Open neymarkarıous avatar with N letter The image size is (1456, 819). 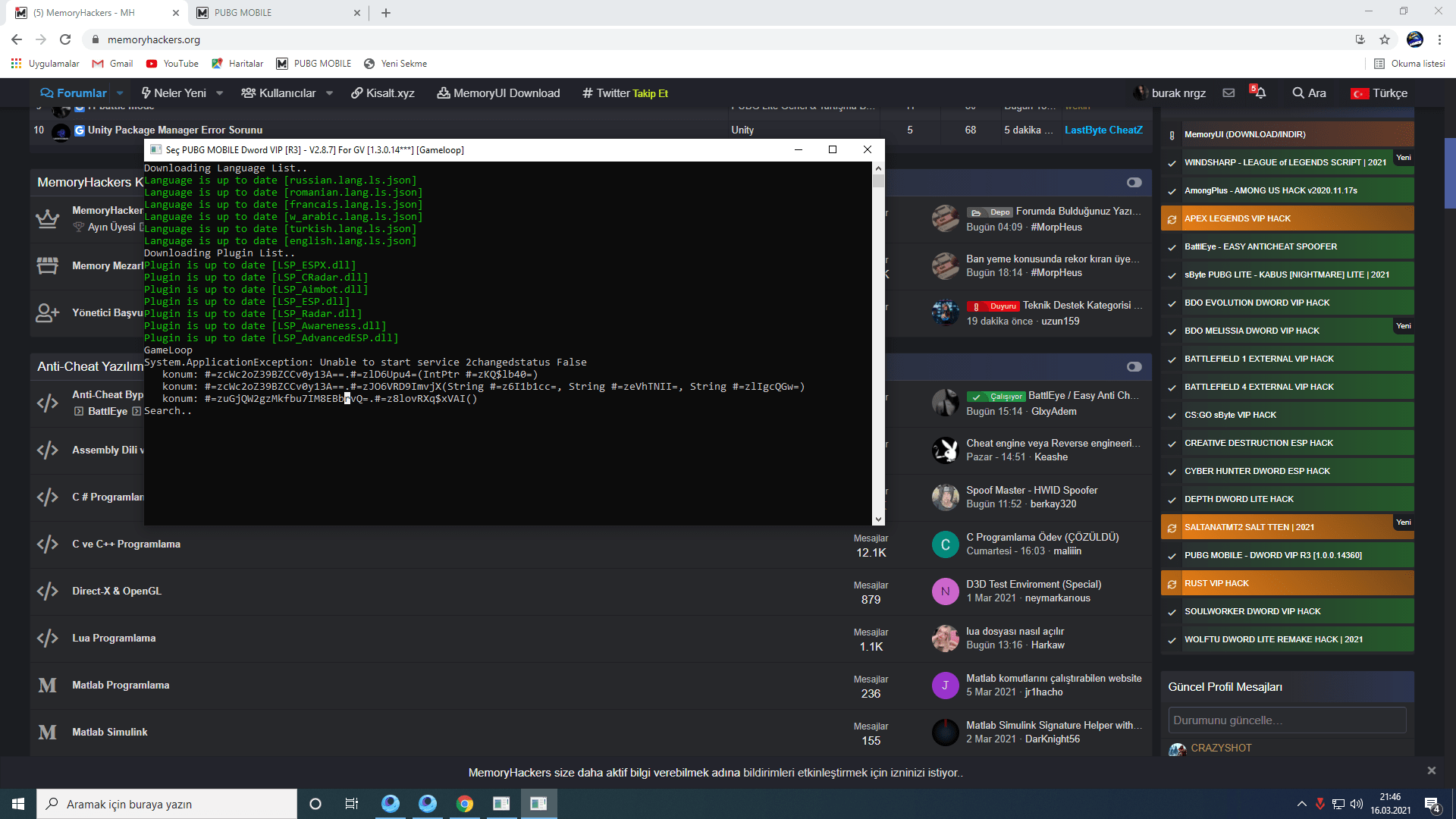[x=945, y=591]
